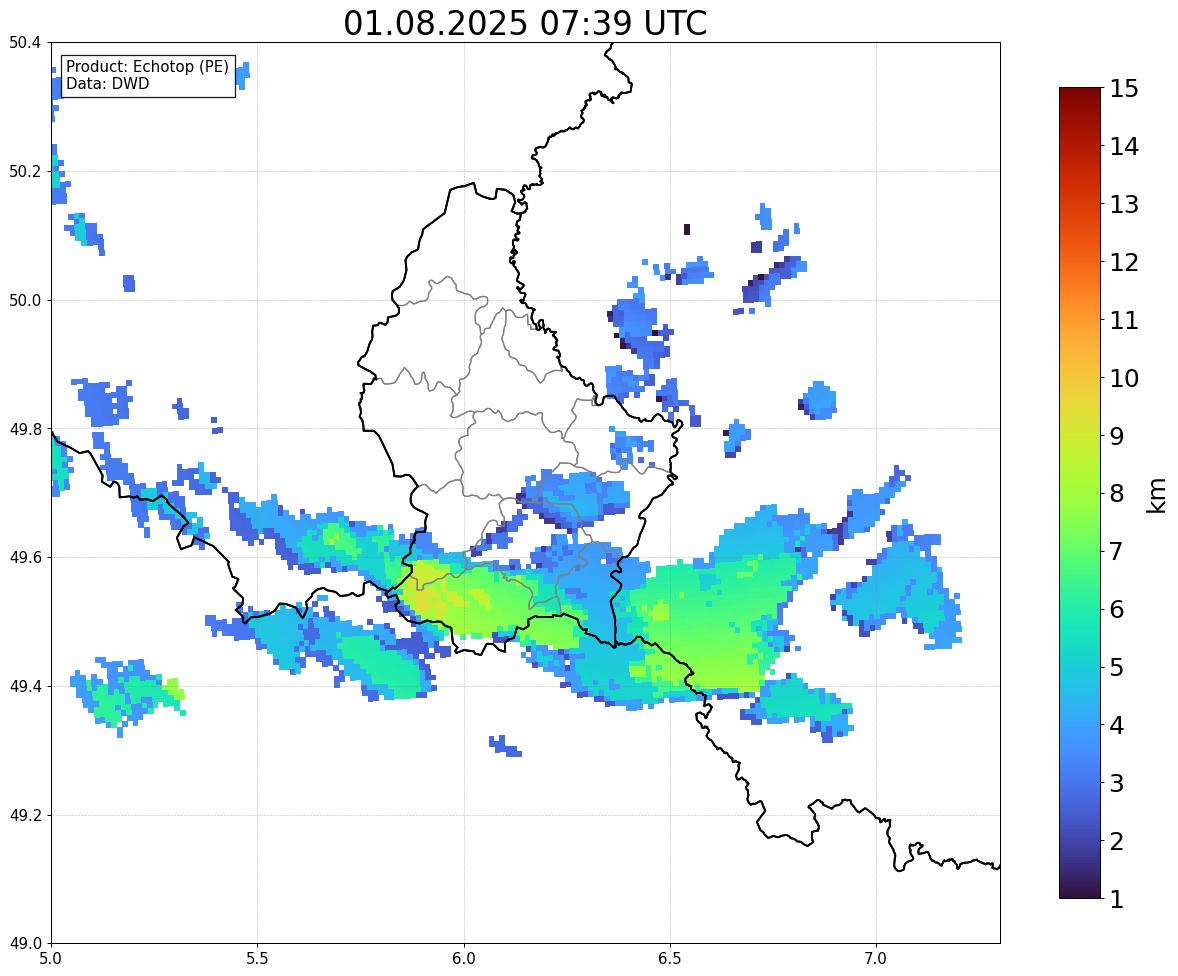
Task: Click the title '01.08.2025 07:39 UTC'
Action: tap(525, 23)
